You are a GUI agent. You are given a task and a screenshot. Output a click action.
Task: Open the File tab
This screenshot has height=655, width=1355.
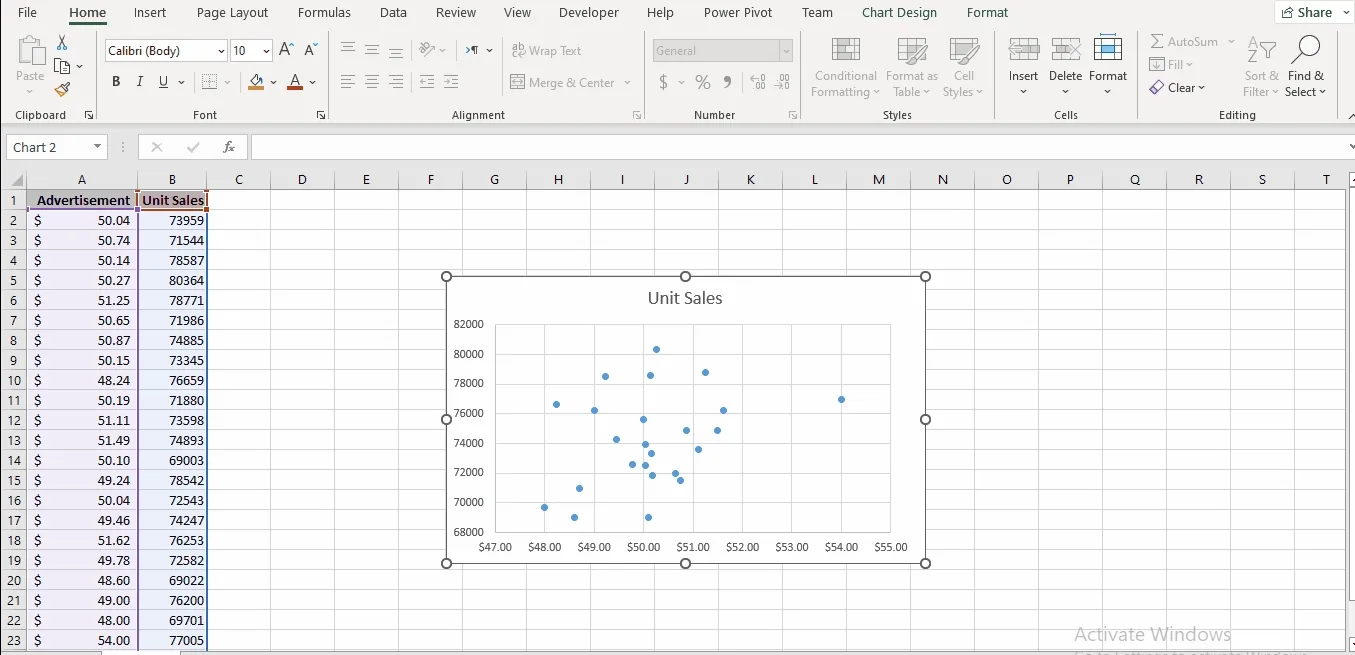(27, 13)
